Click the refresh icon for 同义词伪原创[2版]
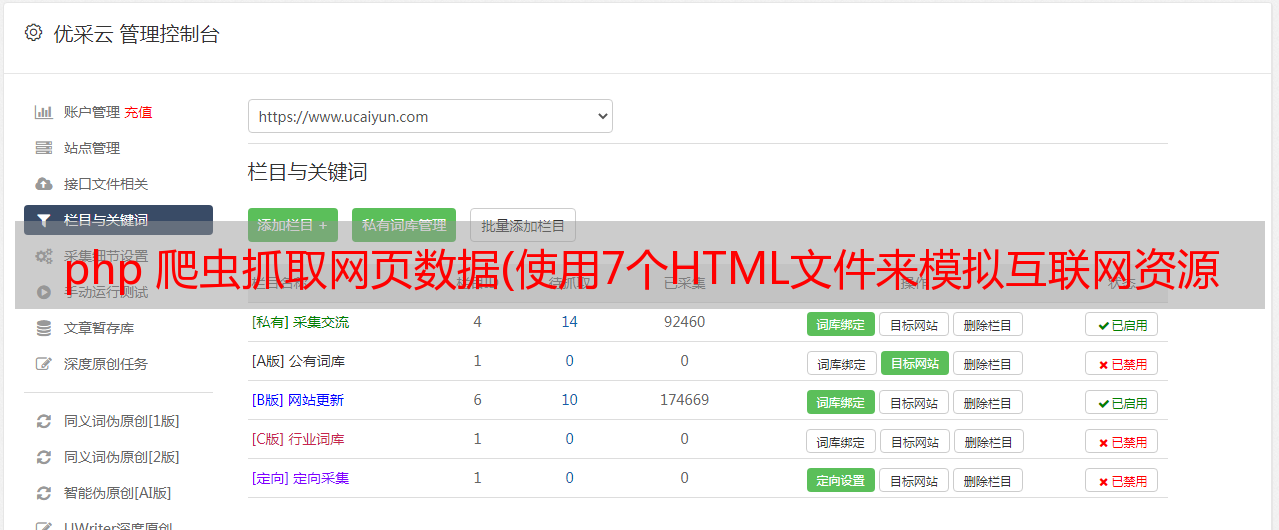The height and width of the screenshot is (530, 1279). [43, 457]
